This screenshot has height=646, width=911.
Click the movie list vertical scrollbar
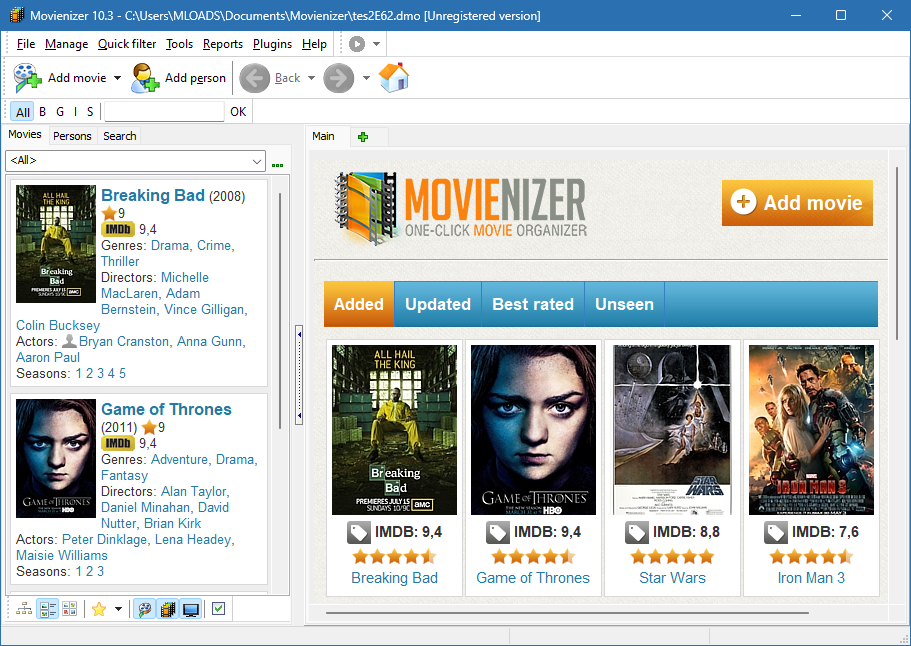280,311
